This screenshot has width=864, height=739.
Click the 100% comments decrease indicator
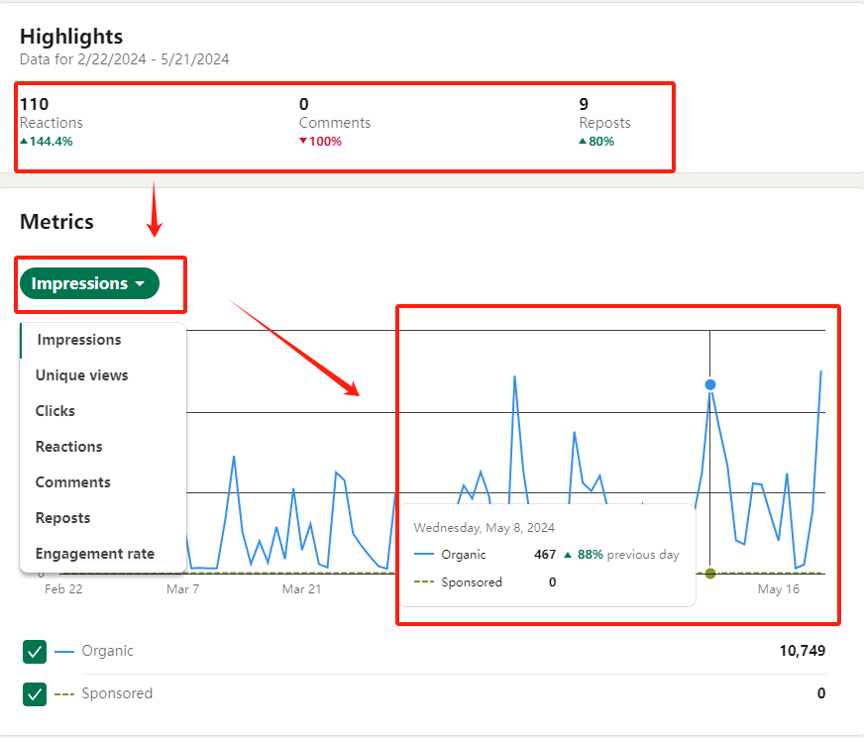coord(320,142)
